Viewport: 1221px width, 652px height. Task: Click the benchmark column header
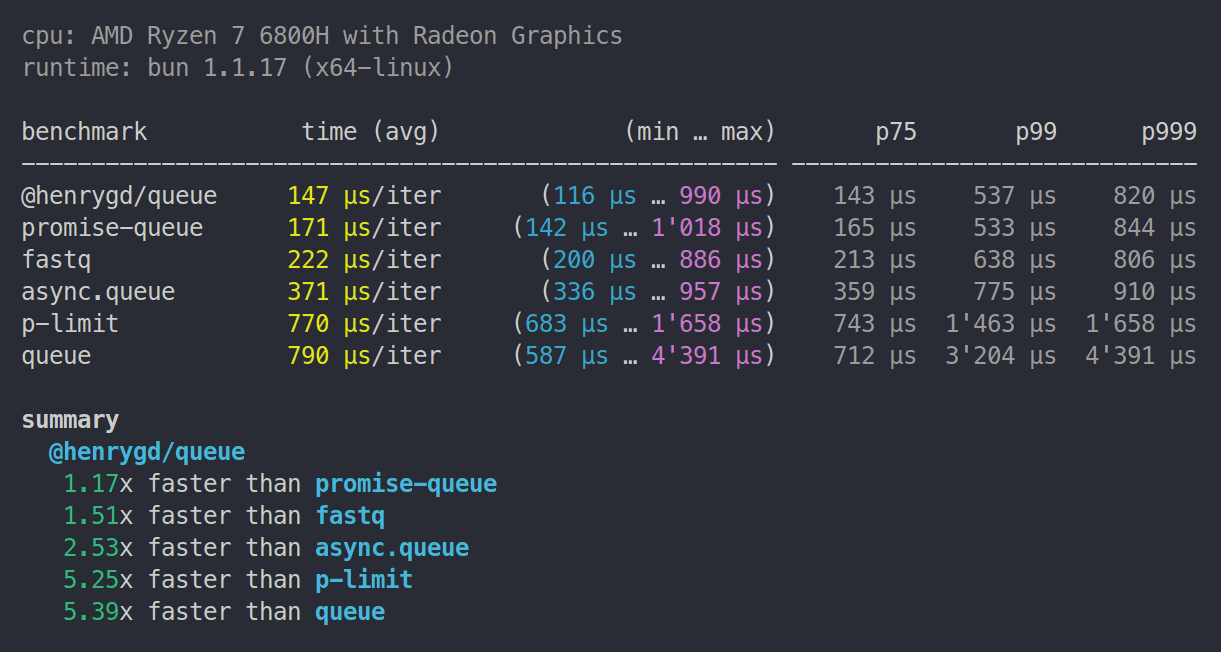(84, 132)
